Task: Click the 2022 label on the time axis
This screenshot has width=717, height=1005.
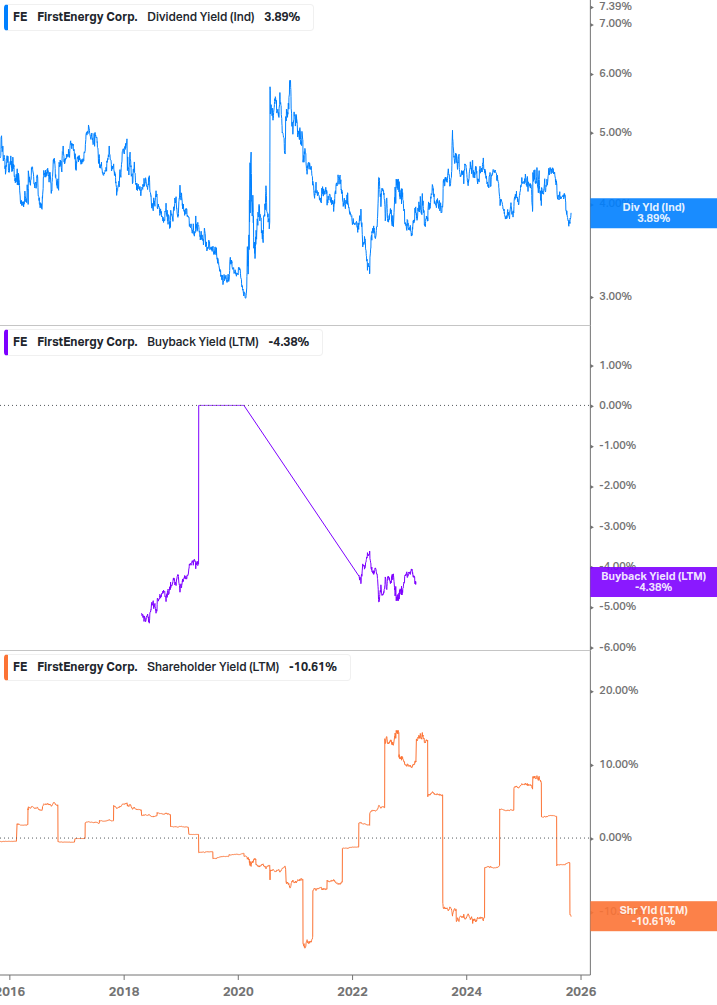Action: pos(352,992)
